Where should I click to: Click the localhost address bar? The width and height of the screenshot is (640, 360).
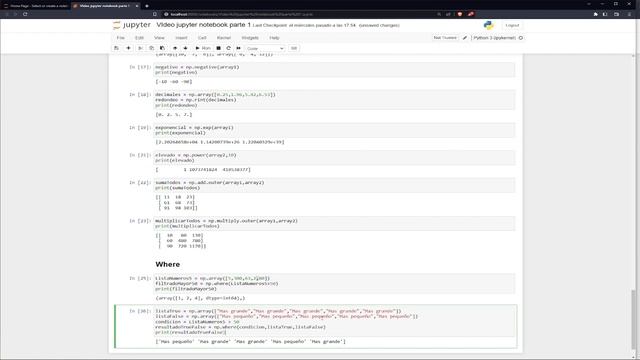pos(298,14)
